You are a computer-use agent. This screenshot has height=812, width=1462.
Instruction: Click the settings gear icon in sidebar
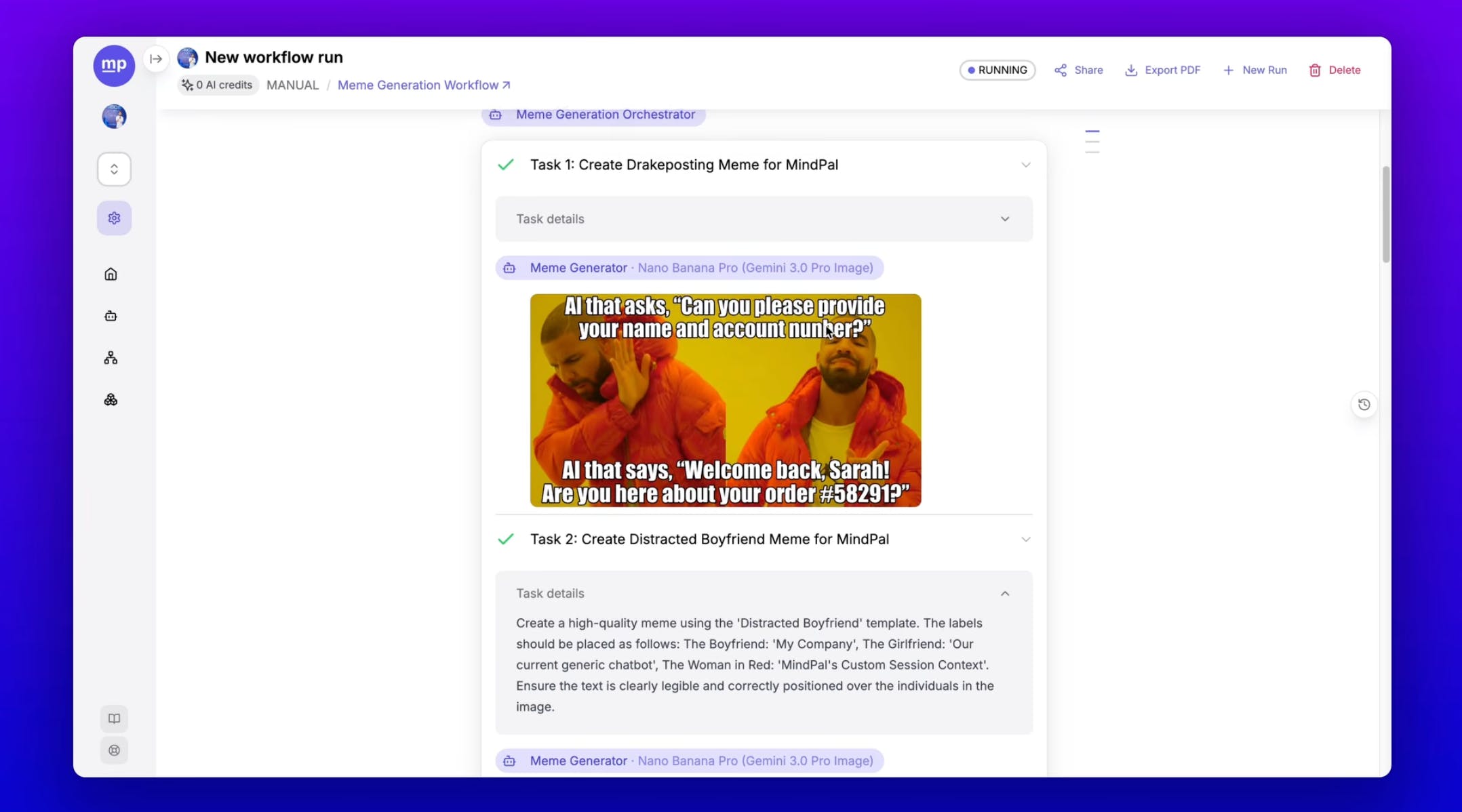click(x=114, y=218)
